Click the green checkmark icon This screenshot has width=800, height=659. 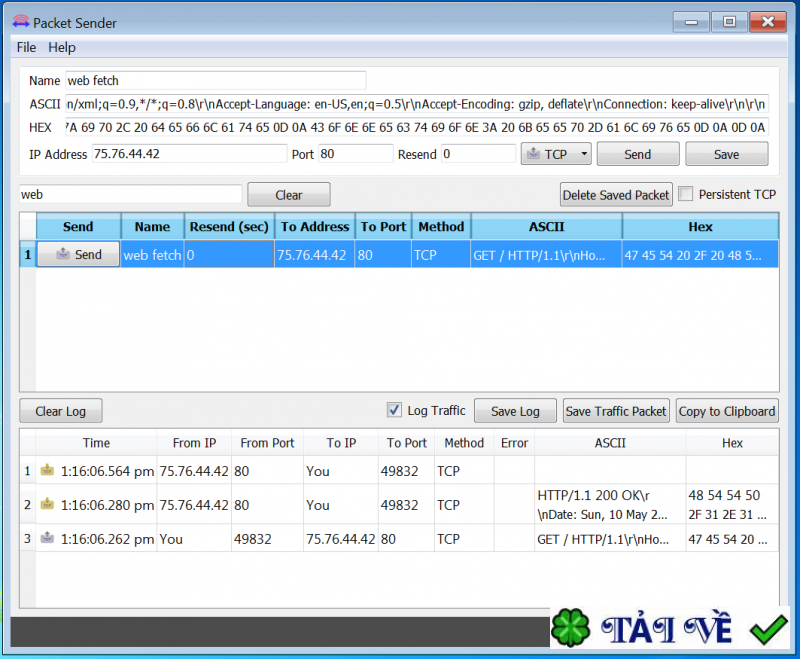point(768,629)
